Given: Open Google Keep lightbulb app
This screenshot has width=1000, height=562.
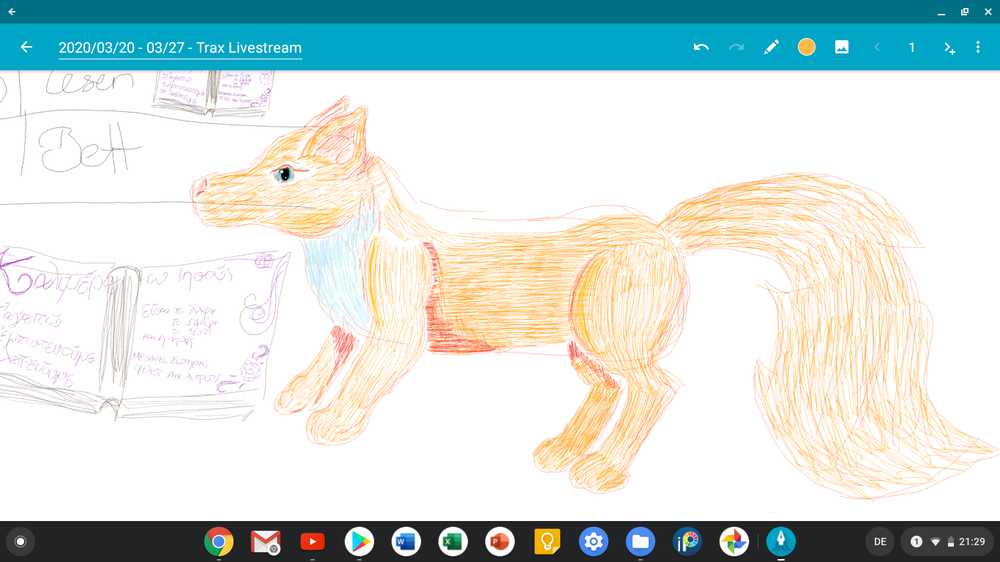Looking at the screenshot, I should tap(547, 542).
